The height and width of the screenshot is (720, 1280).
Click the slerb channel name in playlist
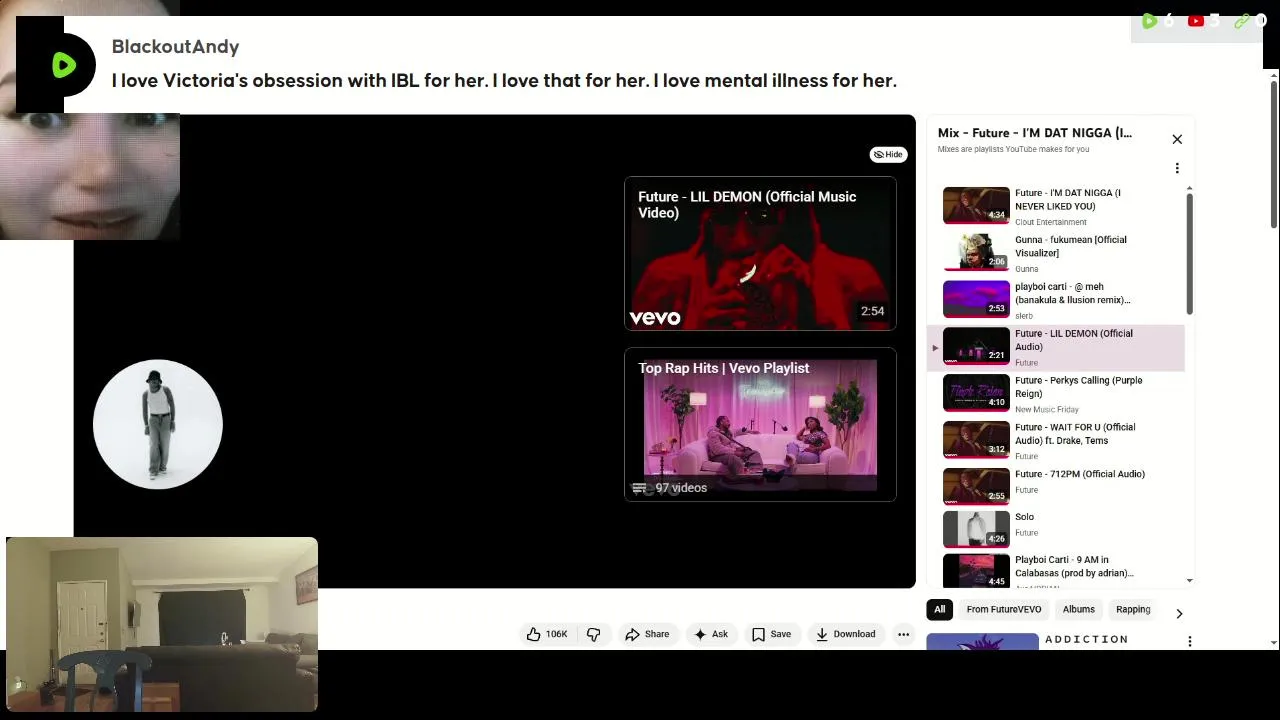[x=1024, y=316]
